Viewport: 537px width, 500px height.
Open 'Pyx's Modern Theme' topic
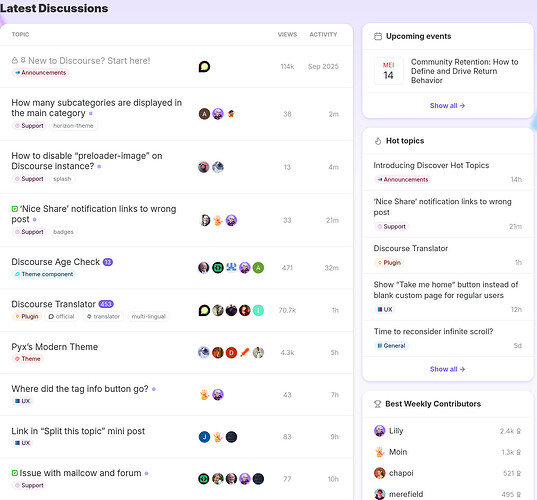pyautogui.click(x=55, y=347)
